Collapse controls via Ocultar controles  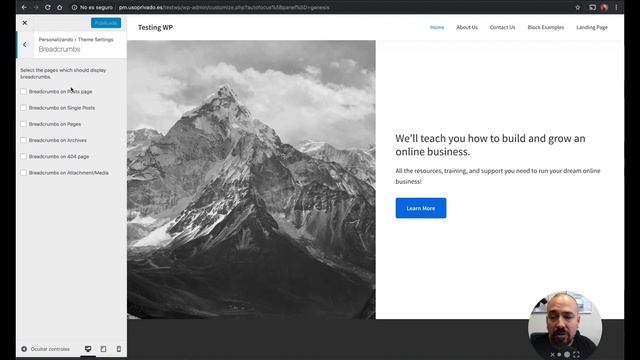45,349
